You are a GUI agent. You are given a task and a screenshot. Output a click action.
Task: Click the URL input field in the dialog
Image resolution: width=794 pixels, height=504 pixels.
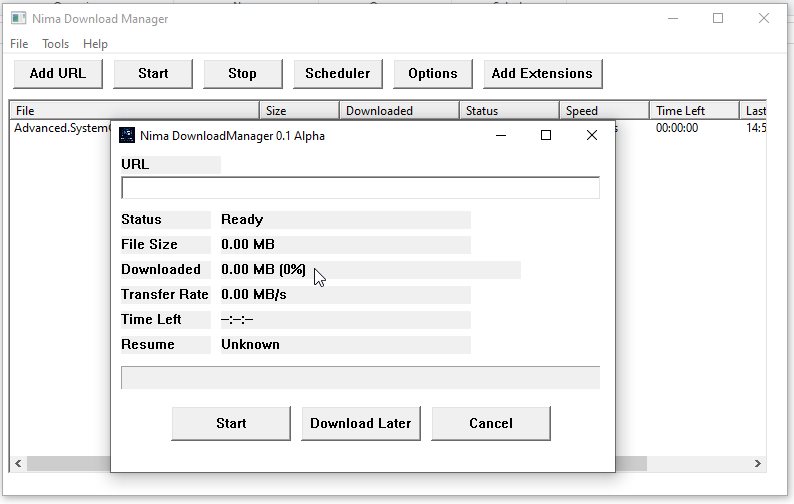(361, 188)
